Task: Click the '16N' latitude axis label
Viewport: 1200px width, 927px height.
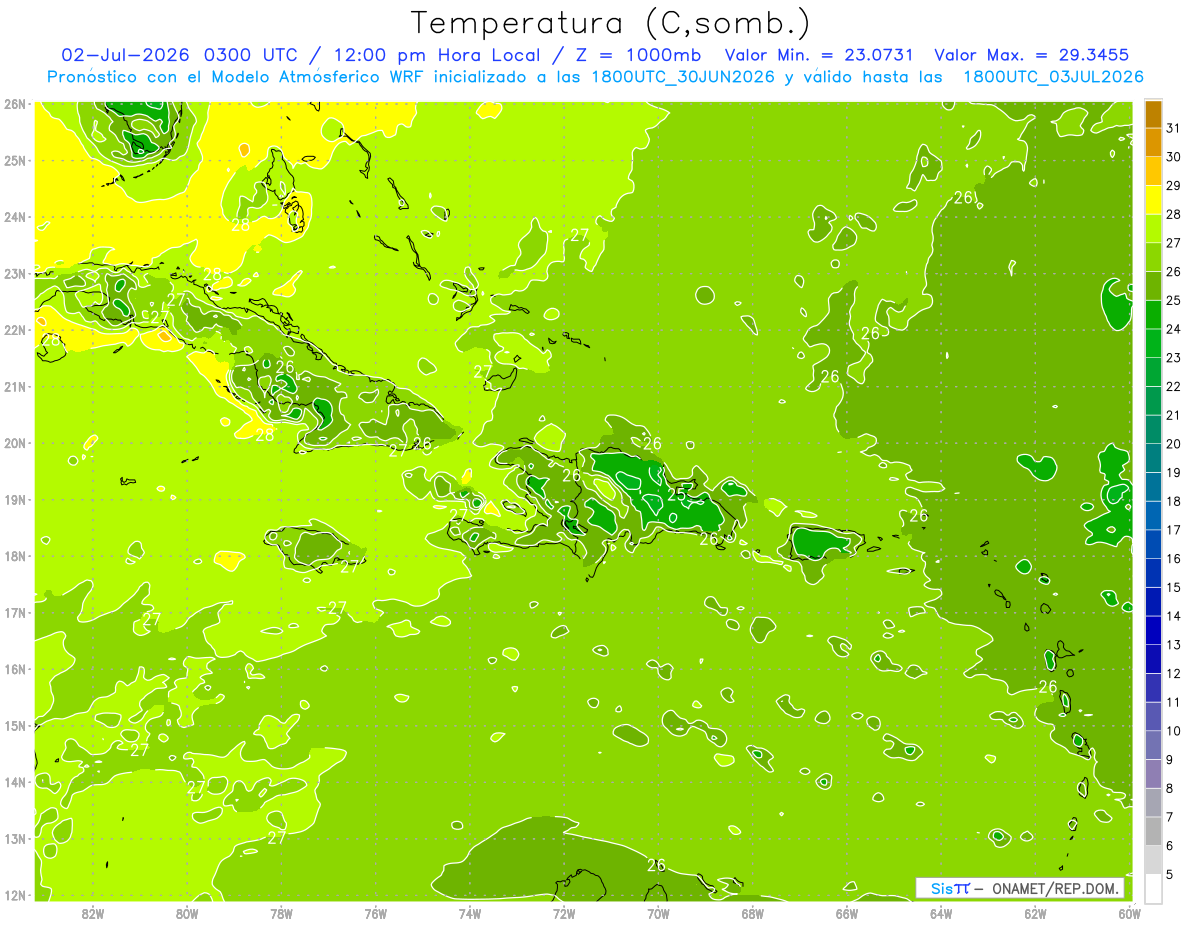Action: pos(15,669)
